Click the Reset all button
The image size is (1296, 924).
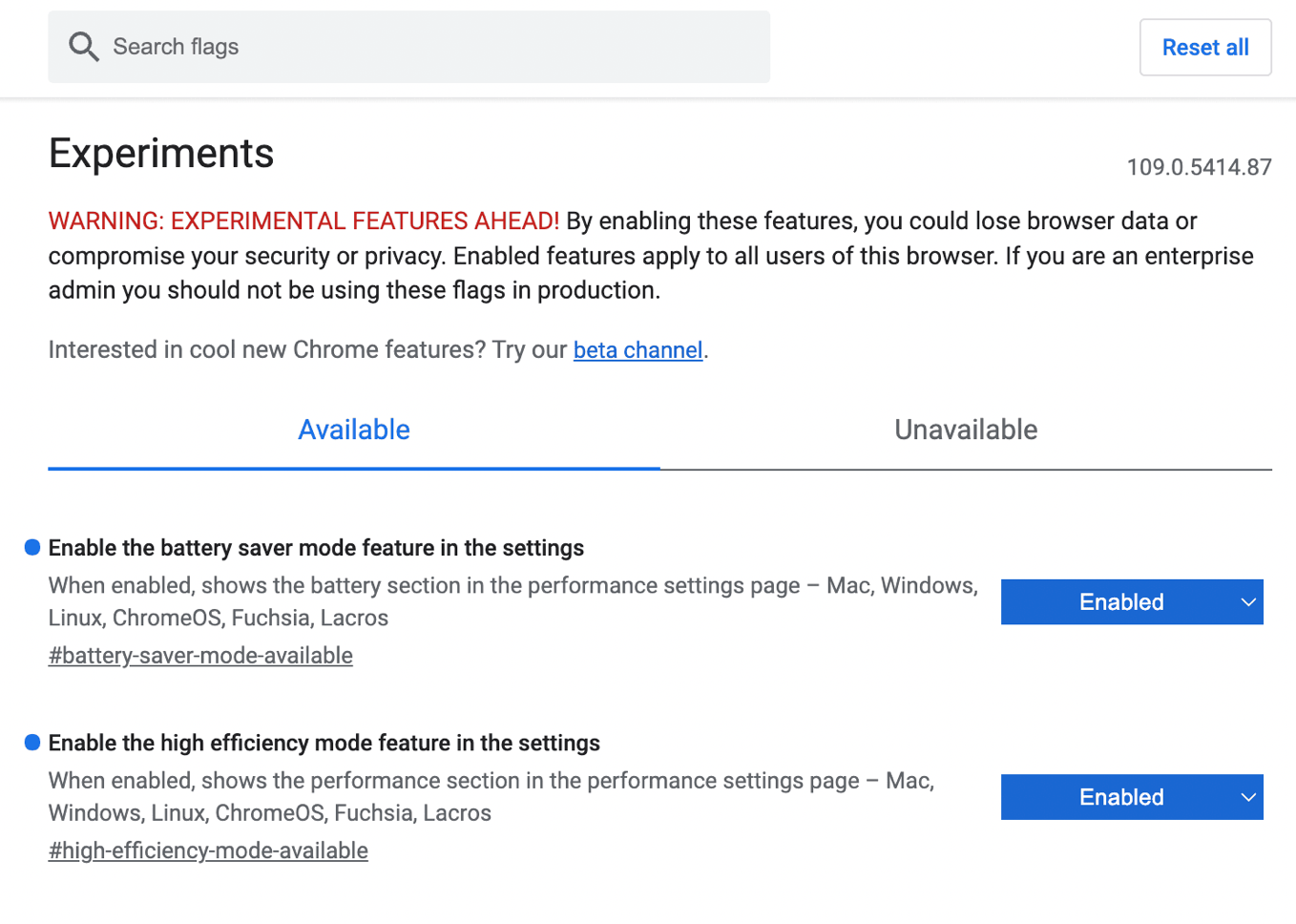(x=1204, y=47)
